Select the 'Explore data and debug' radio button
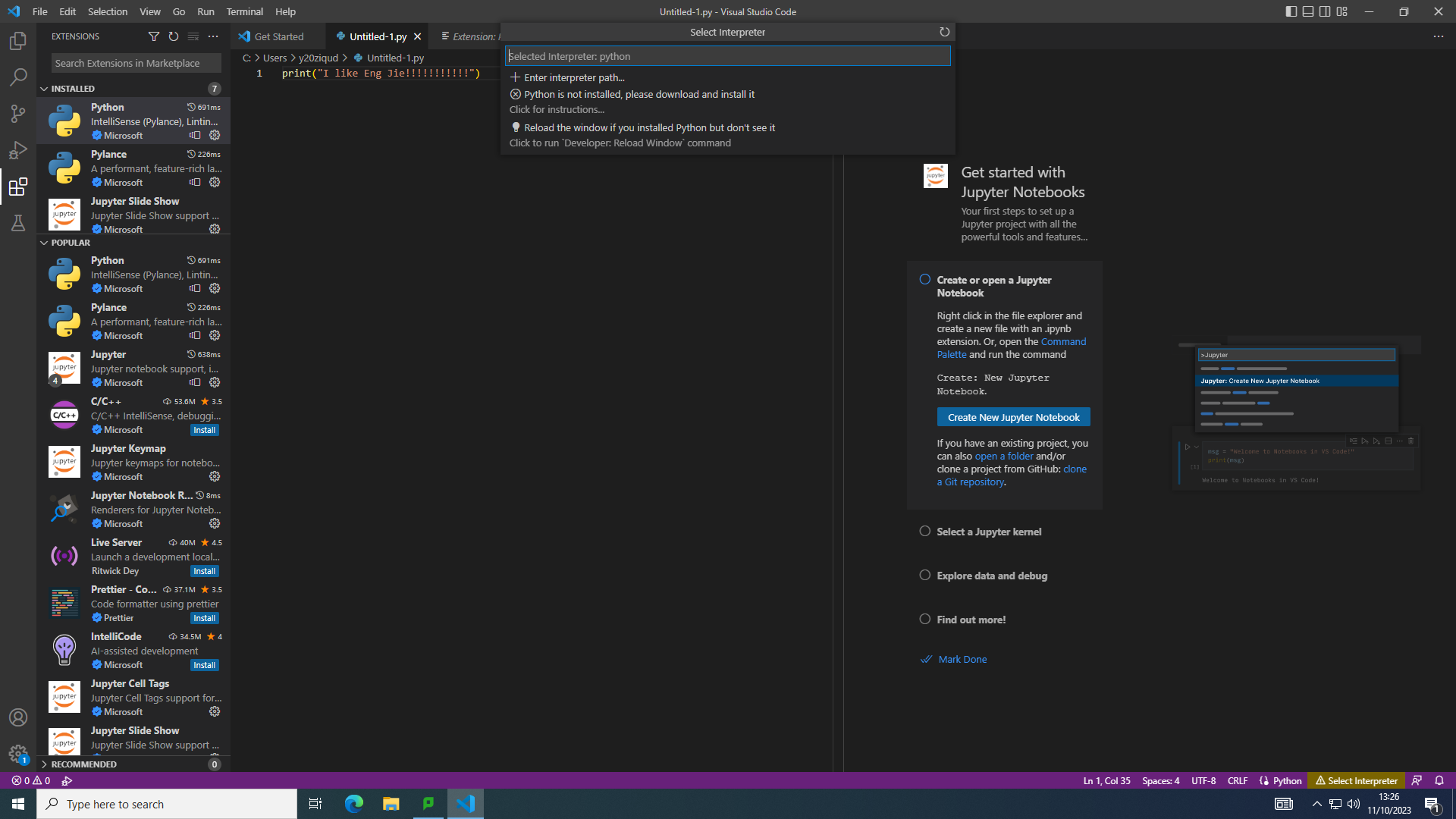The image size is (1456, 819). pyautogui.click(x=924, y=576)
